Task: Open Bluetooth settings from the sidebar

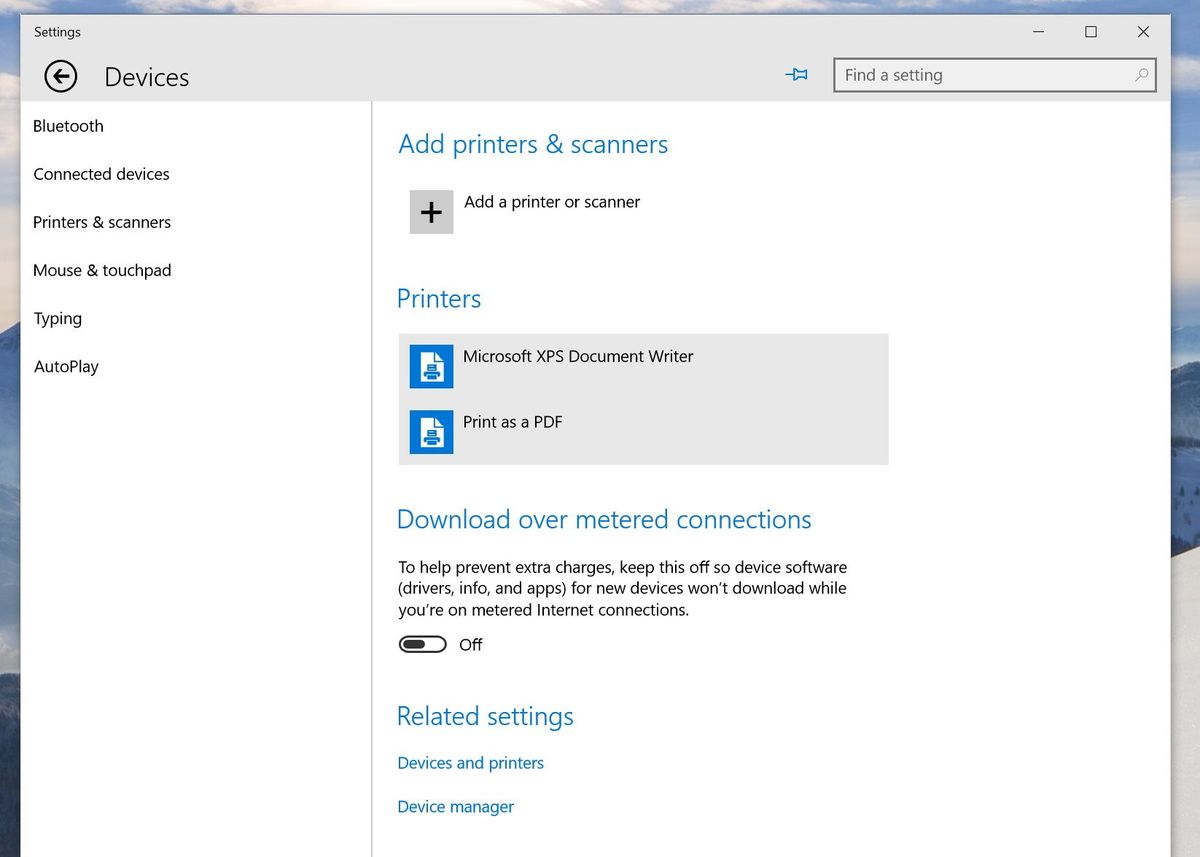Action: tap(68, 126)
